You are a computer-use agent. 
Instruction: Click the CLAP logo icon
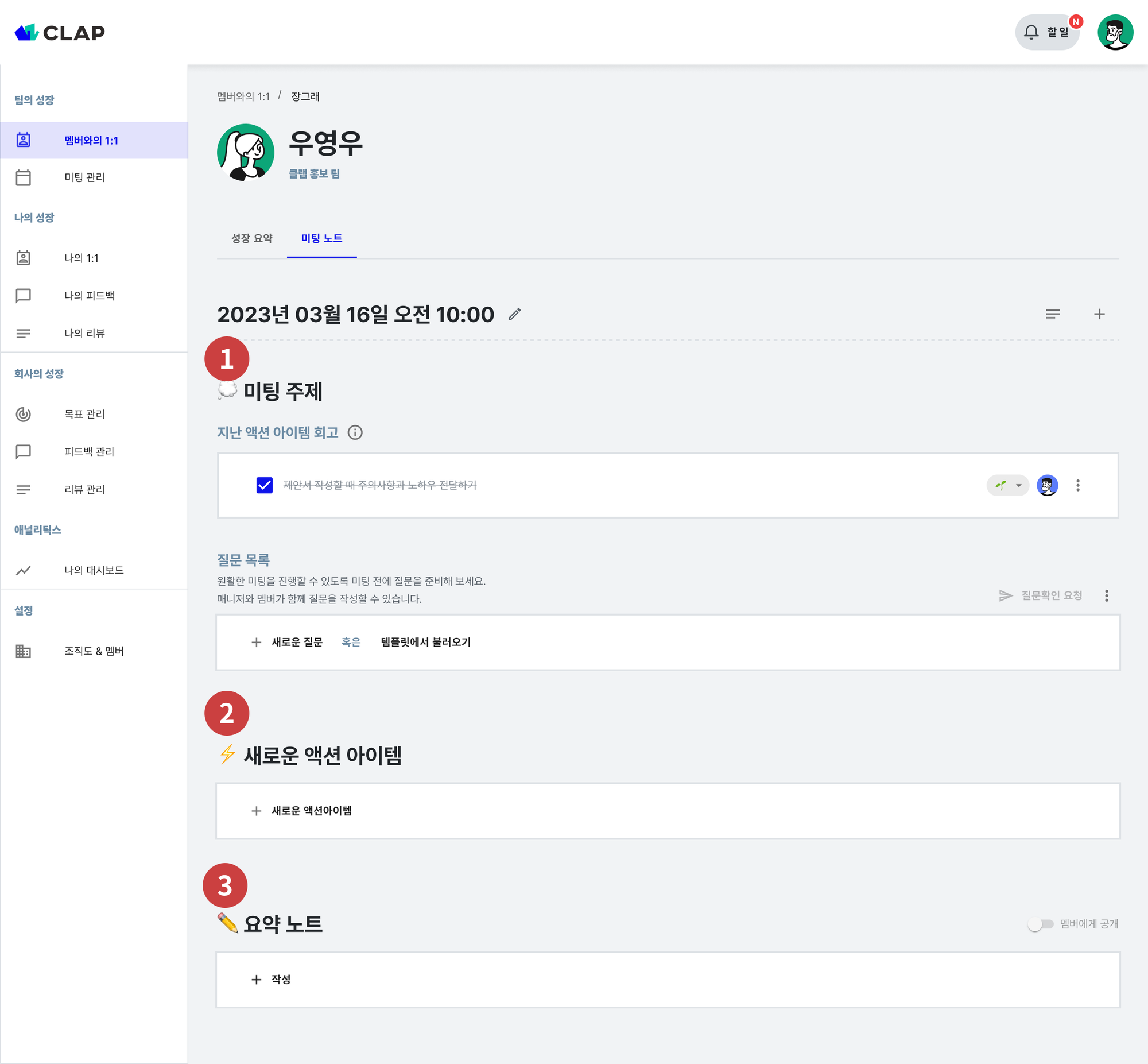(25, 32)
